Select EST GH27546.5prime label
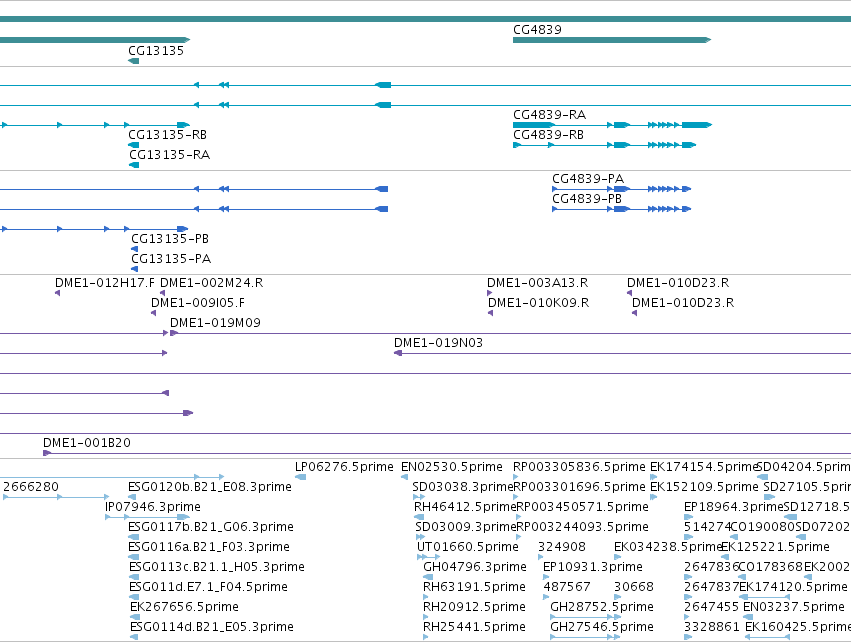Viewport: 851px width, 642px height. coord(602,627)
